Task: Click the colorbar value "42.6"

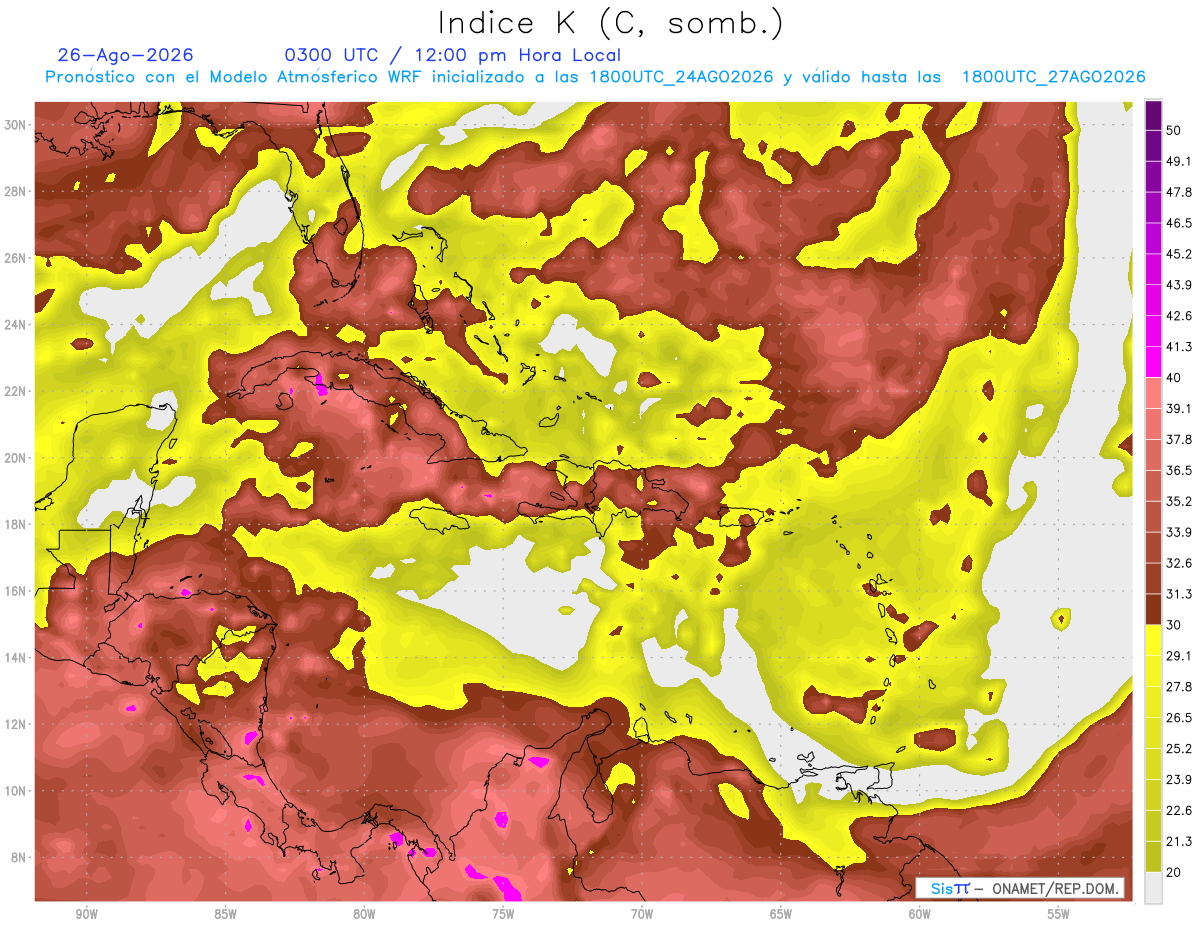Action: (1178, 316)
